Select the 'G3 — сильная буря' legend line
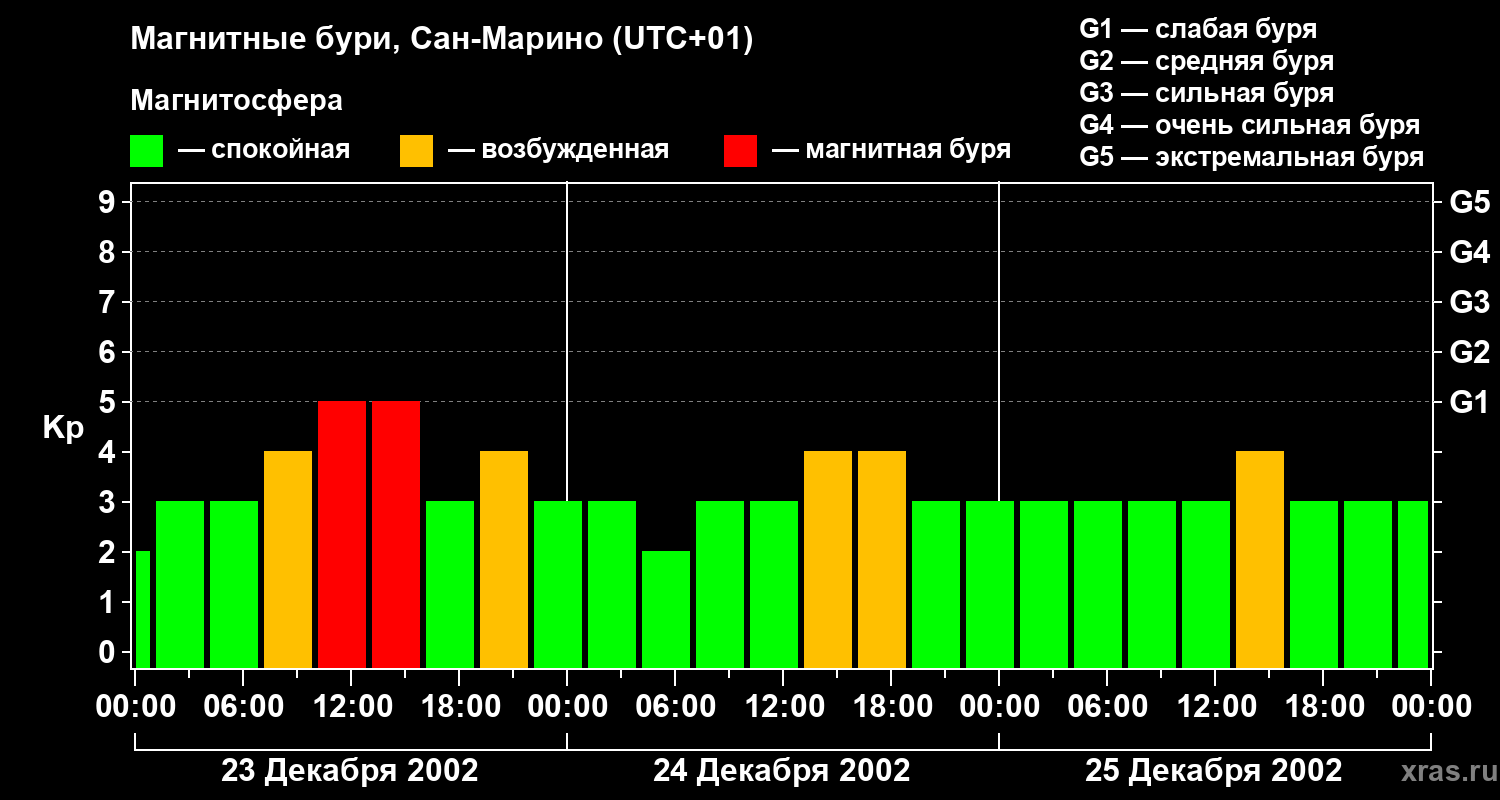1500x800 pixels. point(1207,93)
